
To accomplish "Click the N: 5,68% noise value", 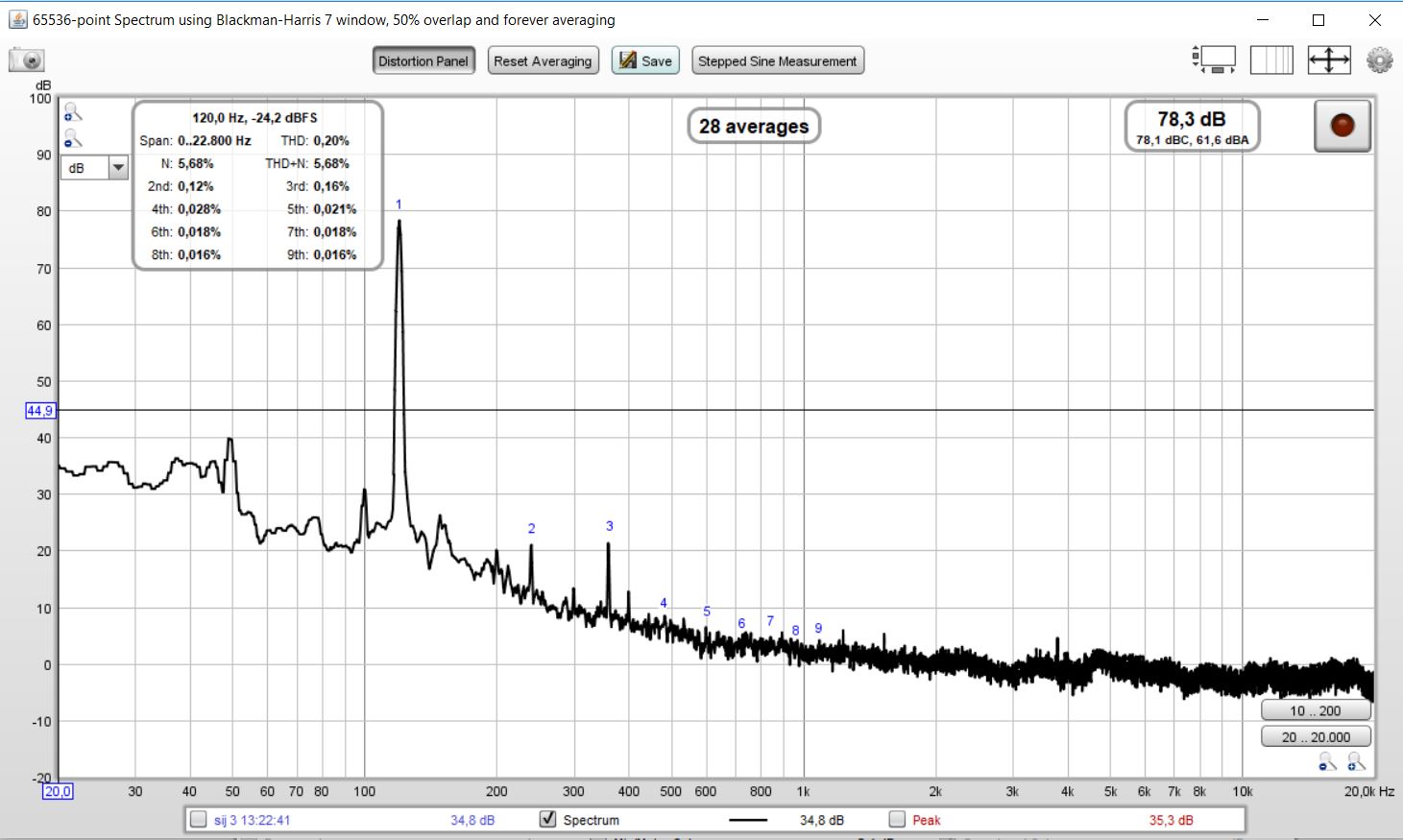I will [x=195, y=164].
